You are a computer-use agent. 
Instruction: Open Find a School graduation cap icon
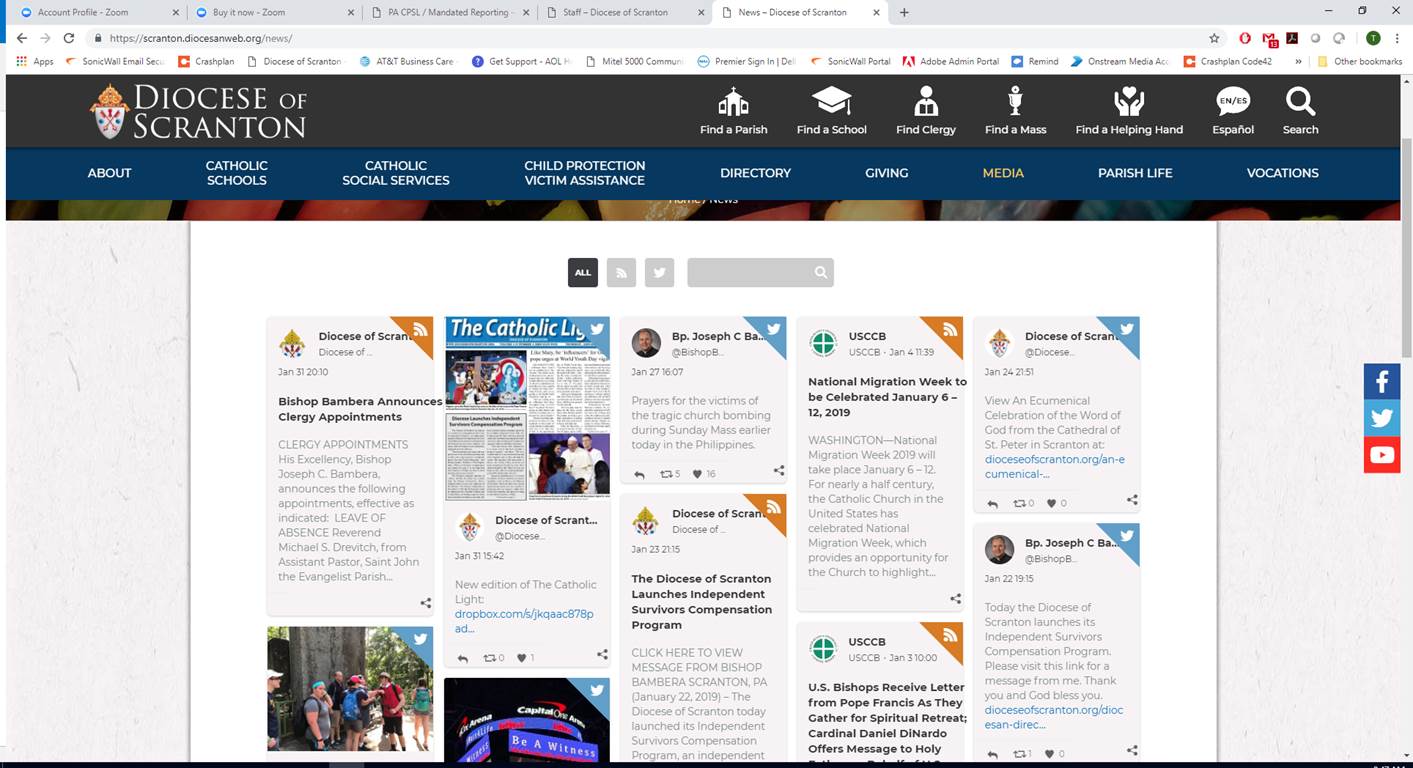pyautogui.click(x=831, y=102)
